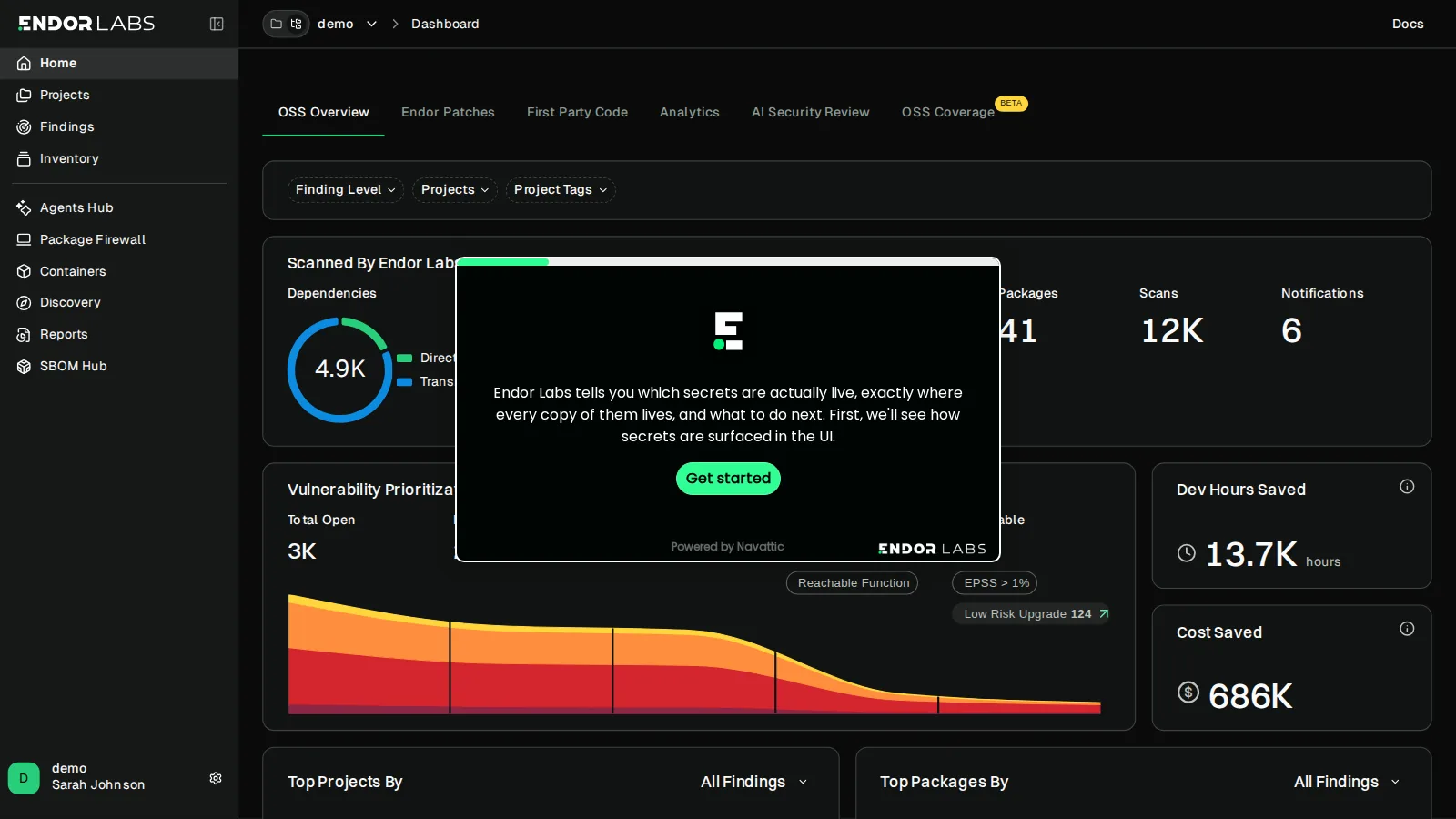Open the Project Tags filter dropdown
Screen dimensions: 1456x819
coord(561,189)
